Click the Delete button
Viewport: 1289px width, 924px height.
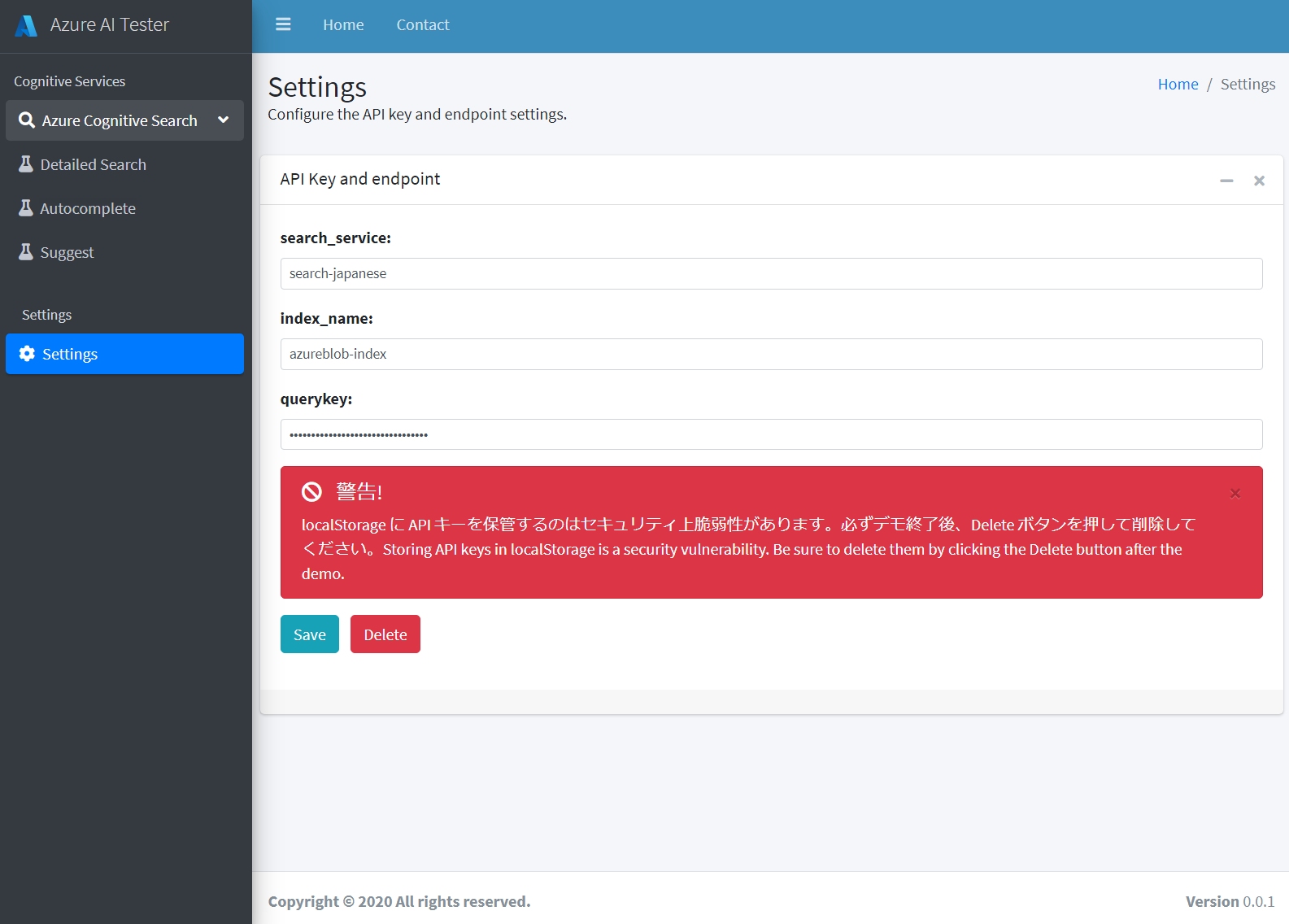(385, 634)
